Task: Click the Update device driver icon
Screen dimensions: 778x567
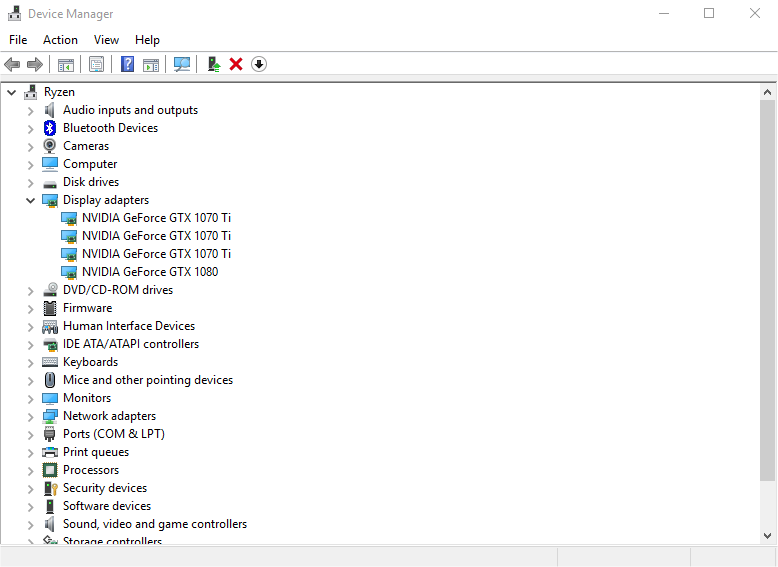Action: [213, 64]
